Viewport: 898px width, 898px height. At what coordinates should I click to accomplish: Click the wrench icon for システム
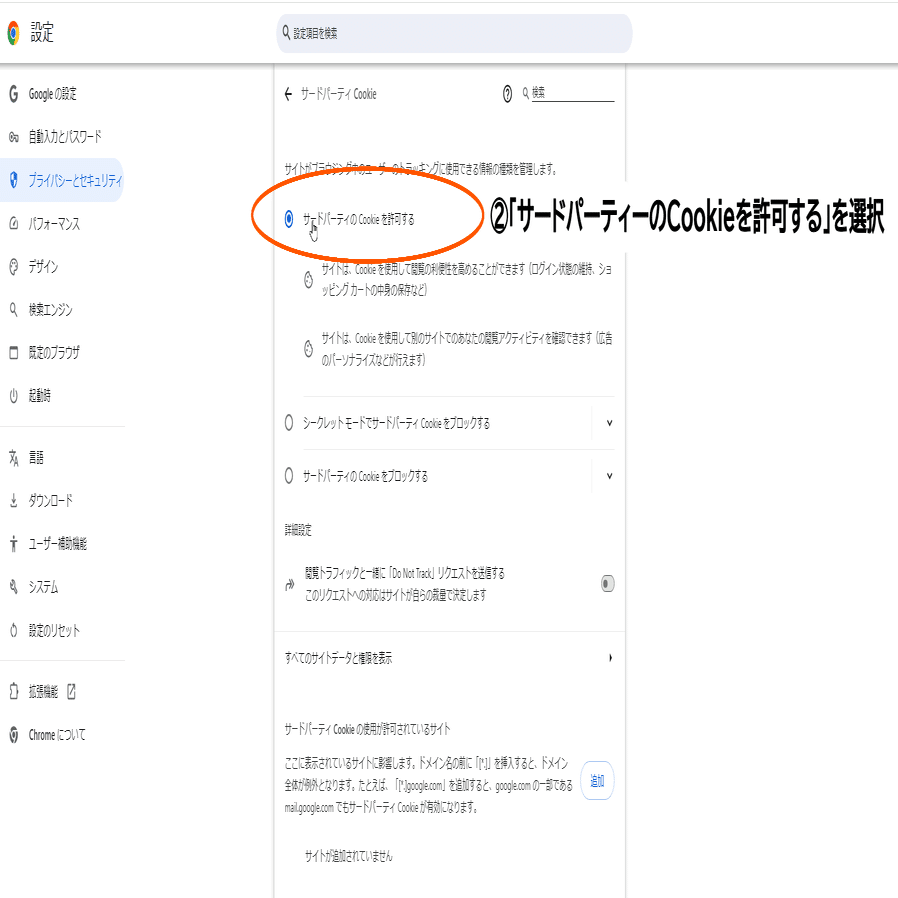(x=14, y=586)
